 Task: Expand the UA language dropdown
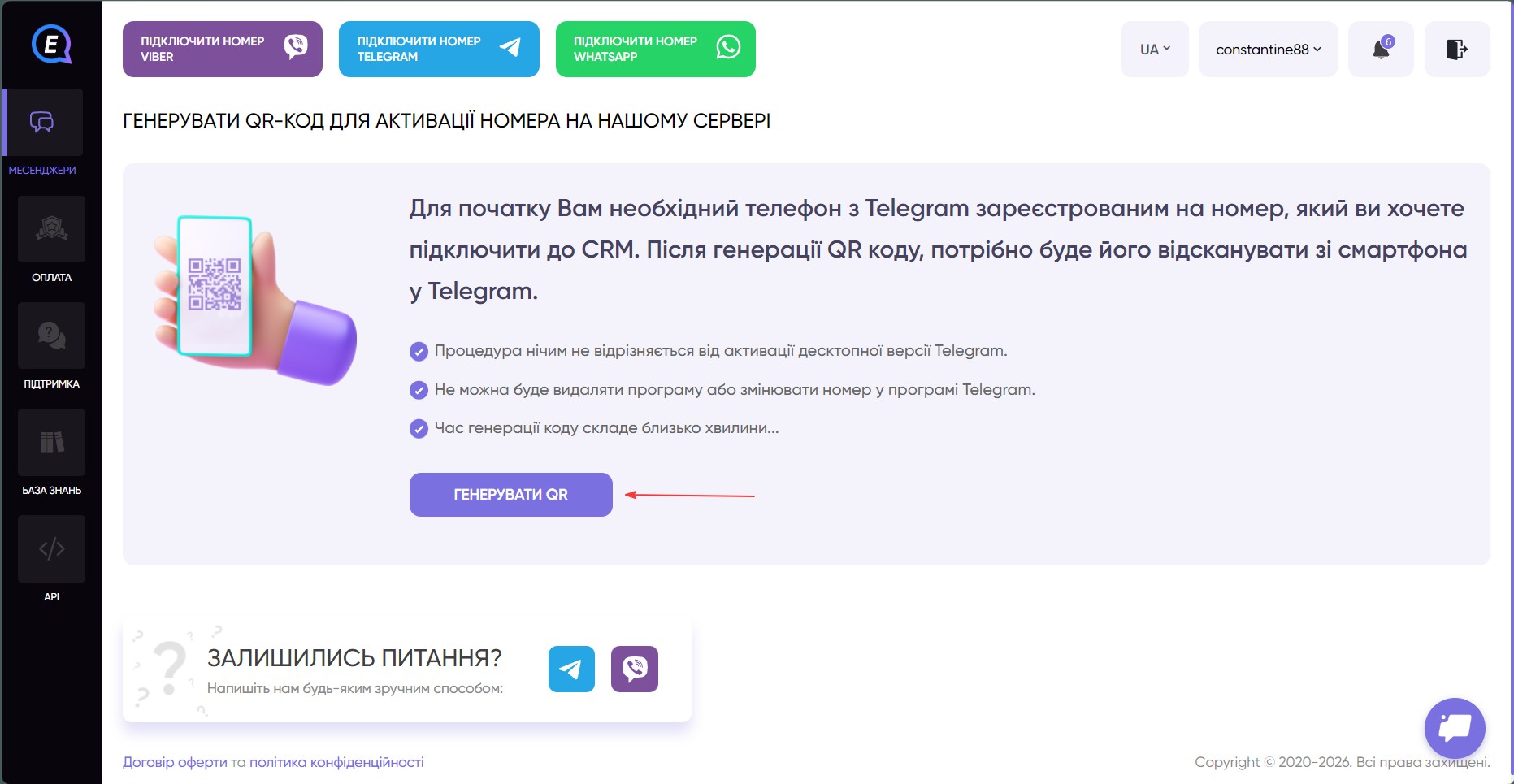pos(1155,50)
